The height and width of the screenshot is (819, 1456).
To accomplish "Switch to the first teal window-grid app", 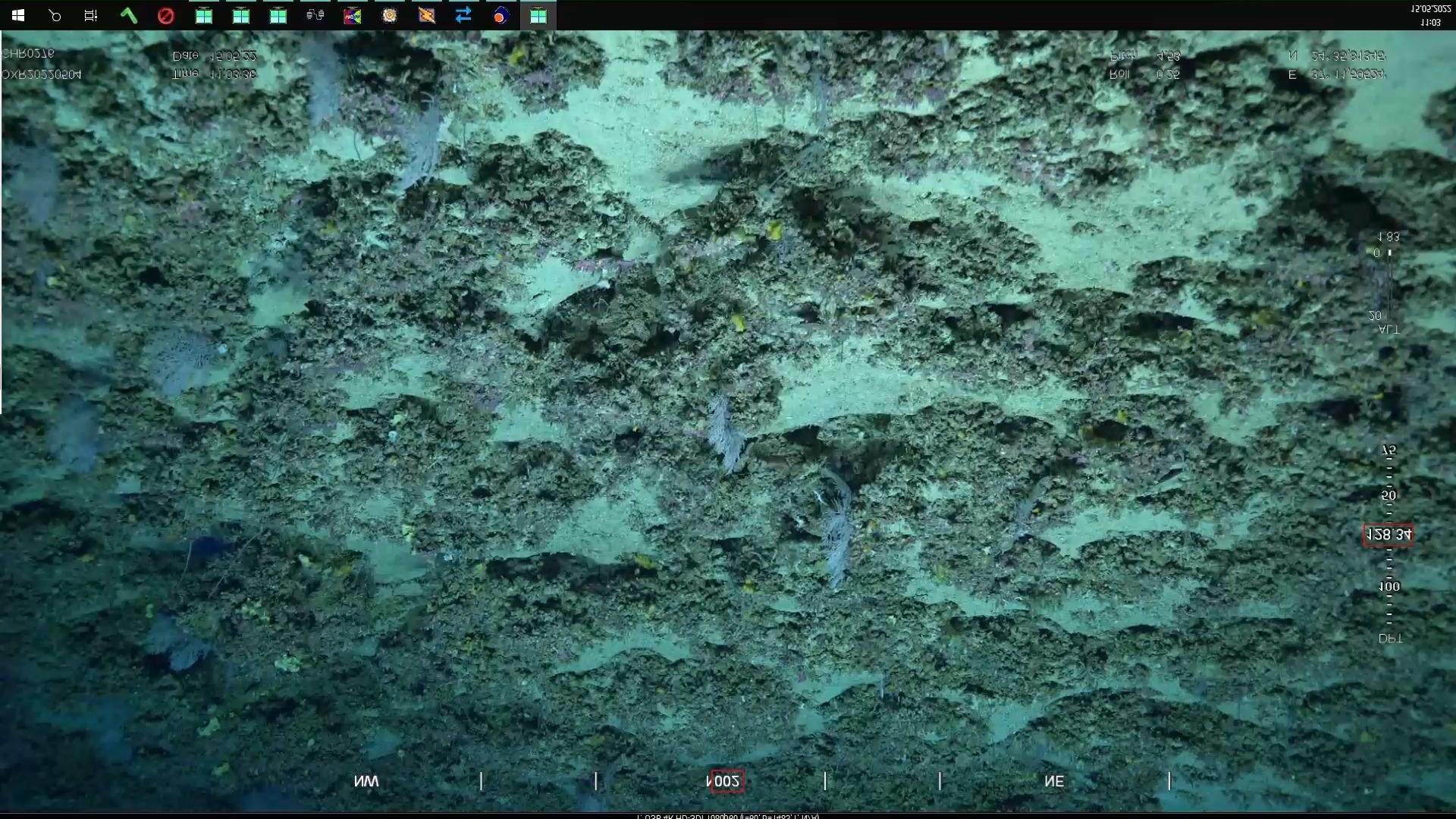I will pyautogui.click(x=203, y=15).
